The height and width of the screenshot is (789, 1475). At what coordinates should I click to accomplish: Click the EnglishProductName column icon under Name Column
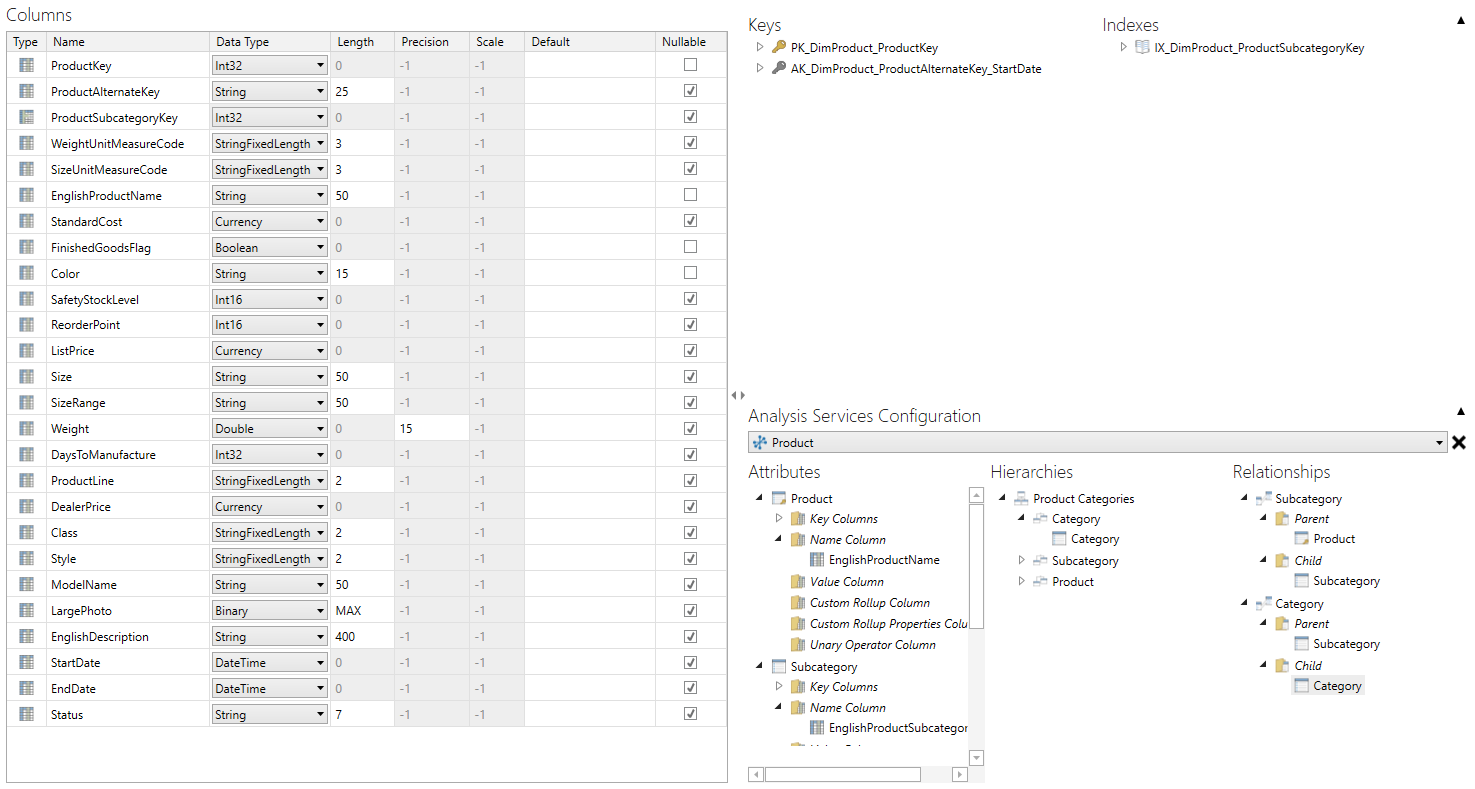(817, 560)
